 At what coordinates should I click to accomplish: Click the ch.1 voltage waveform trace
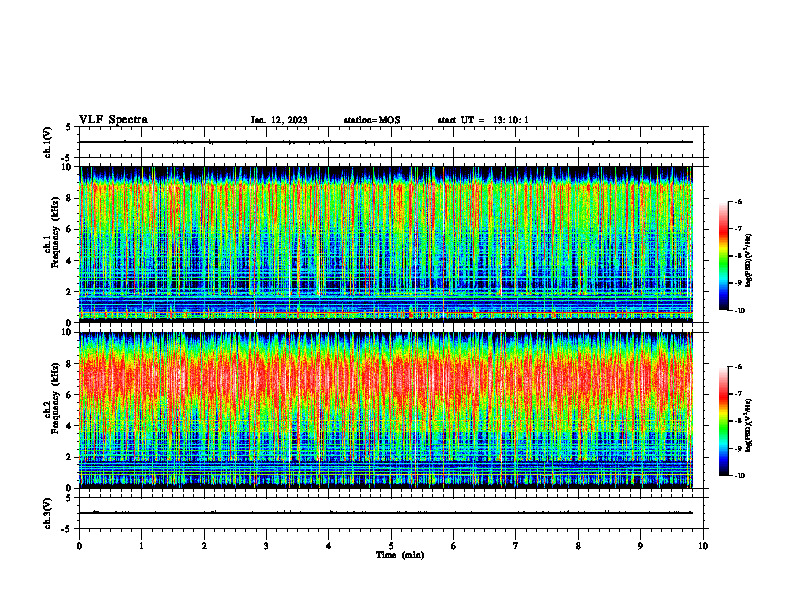(386, 142)
